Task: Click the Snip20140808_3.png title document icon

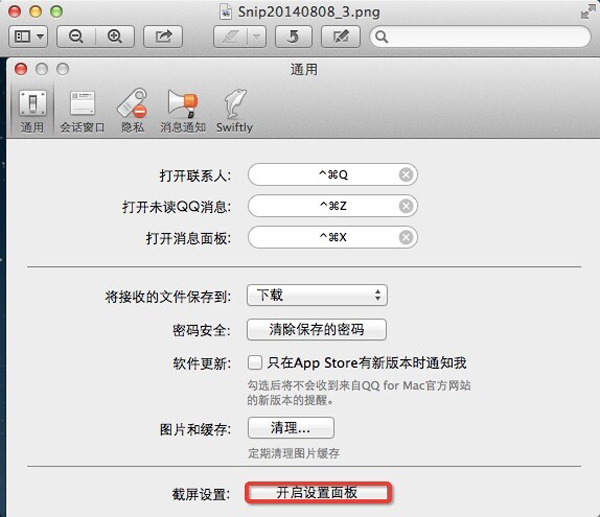Action: click(x=226, y=12)
